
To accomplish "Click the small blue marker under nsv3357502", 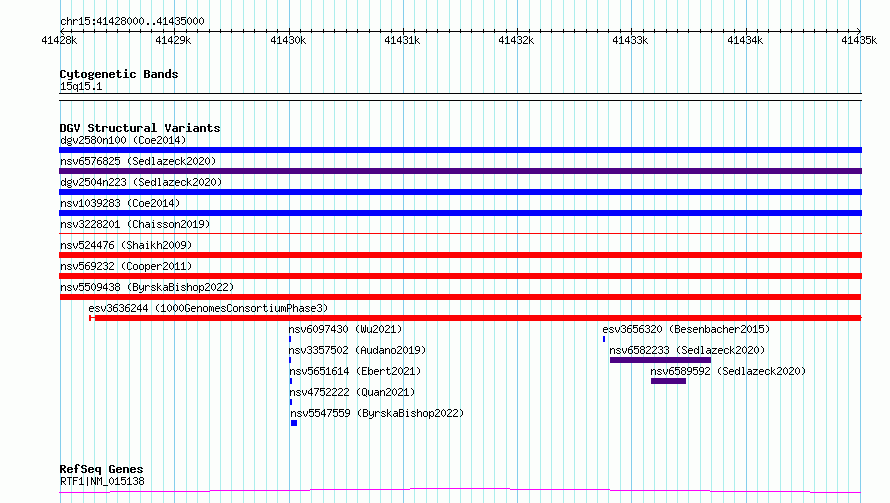I will [290, 360].
